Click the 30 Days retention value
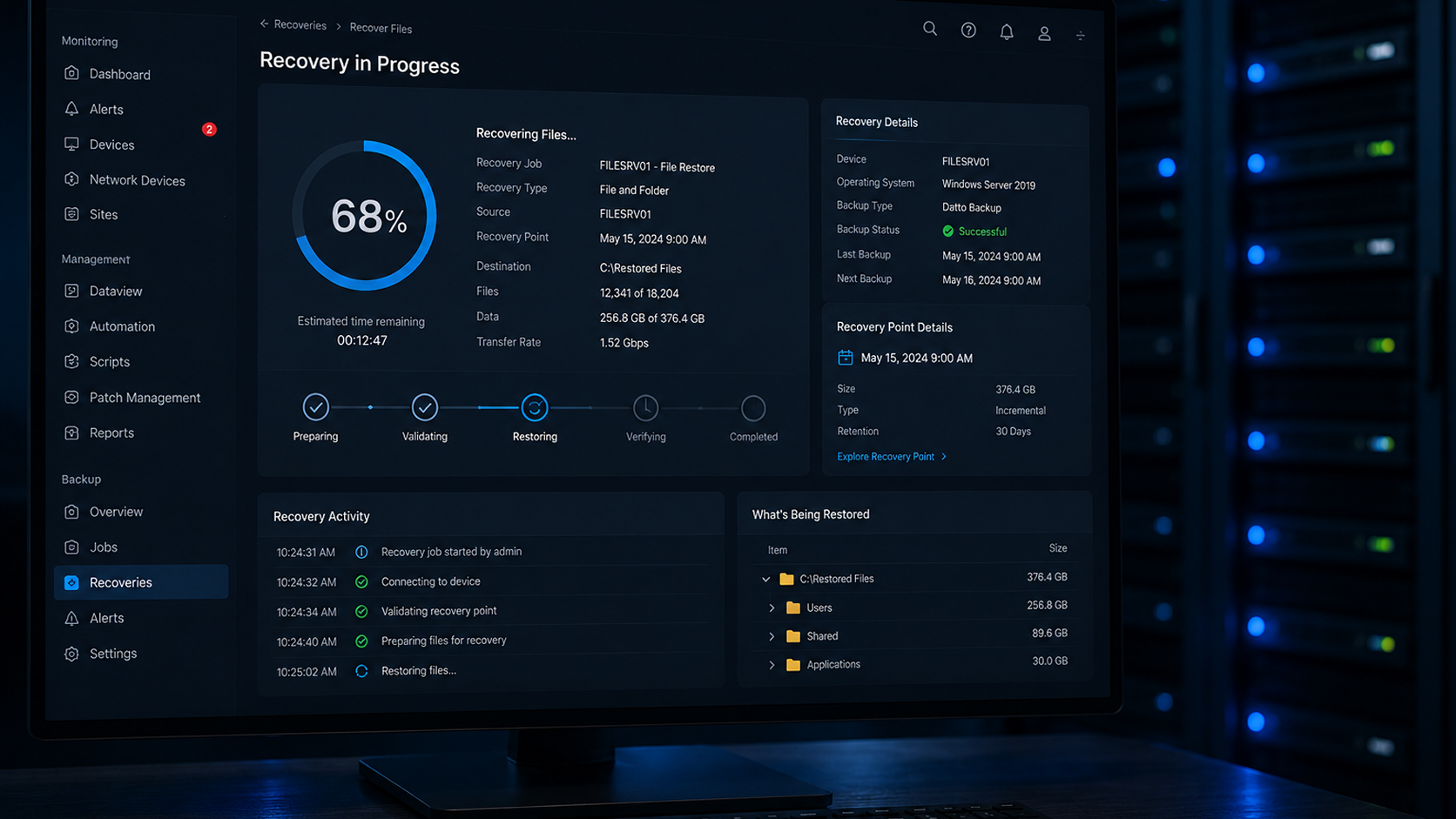The image size is (1456, 819). click(1013, 432)
